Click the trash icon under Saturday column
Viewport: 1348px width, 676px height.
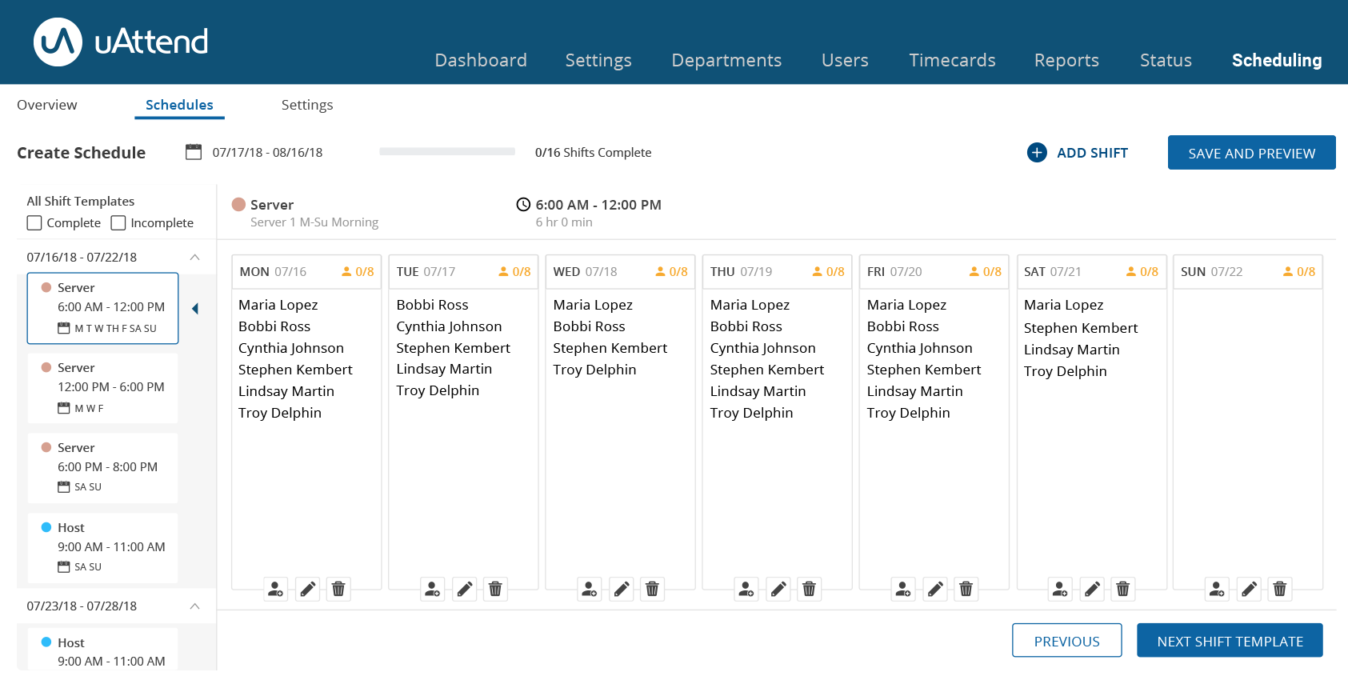click(1123, 589)
